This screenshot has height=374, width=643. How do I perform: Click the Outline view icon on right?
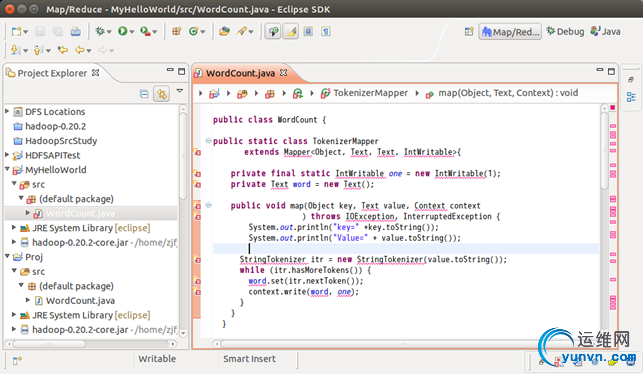[631, 97]
